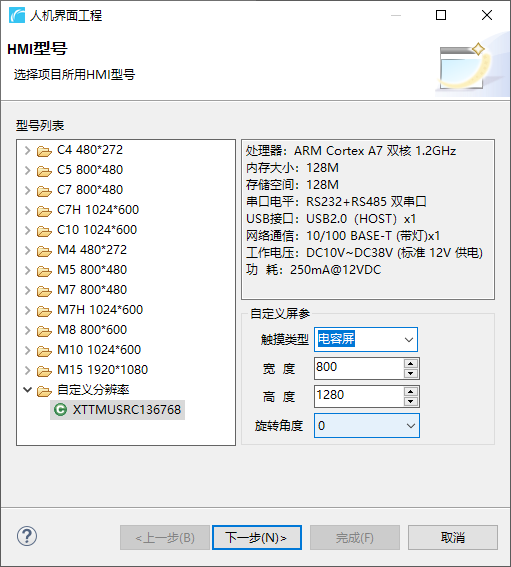The width and height of the screenshot is (511, 567).
Task: Decrease the 高度 value with down arrow
Action: [x=410, y=401]
